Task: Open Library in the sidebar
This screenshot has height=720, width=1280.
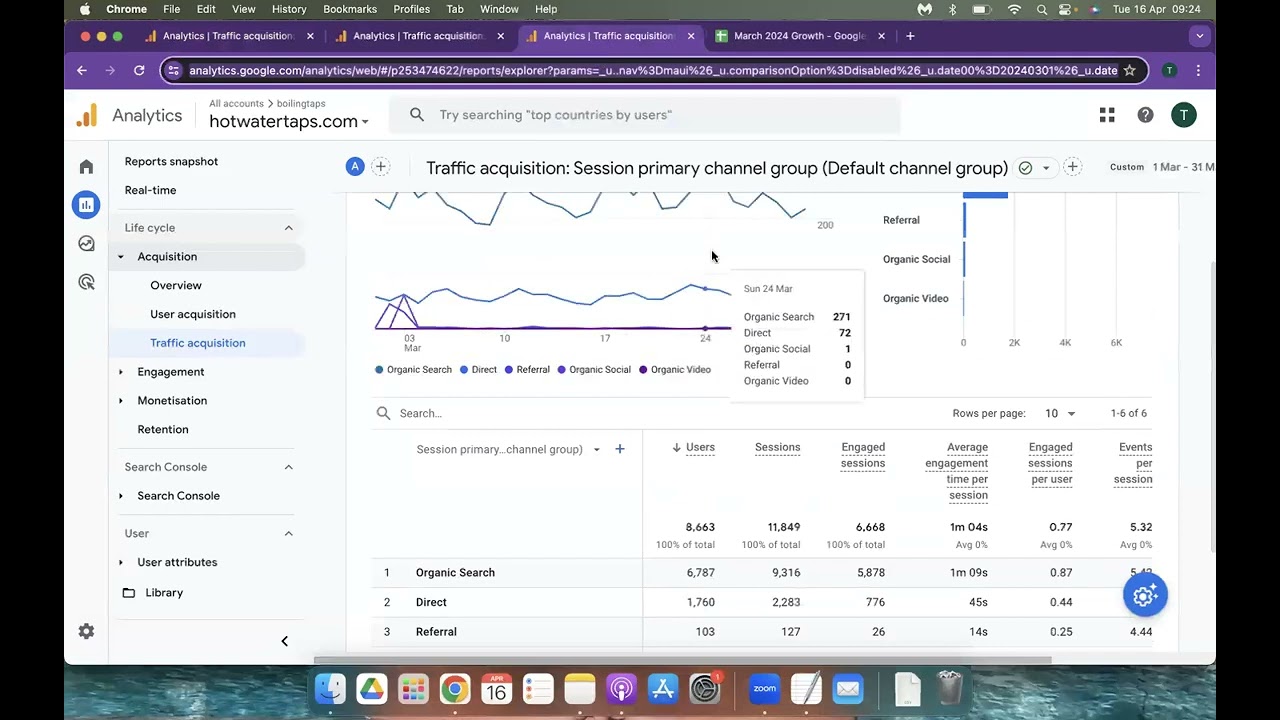Action: 164,593
